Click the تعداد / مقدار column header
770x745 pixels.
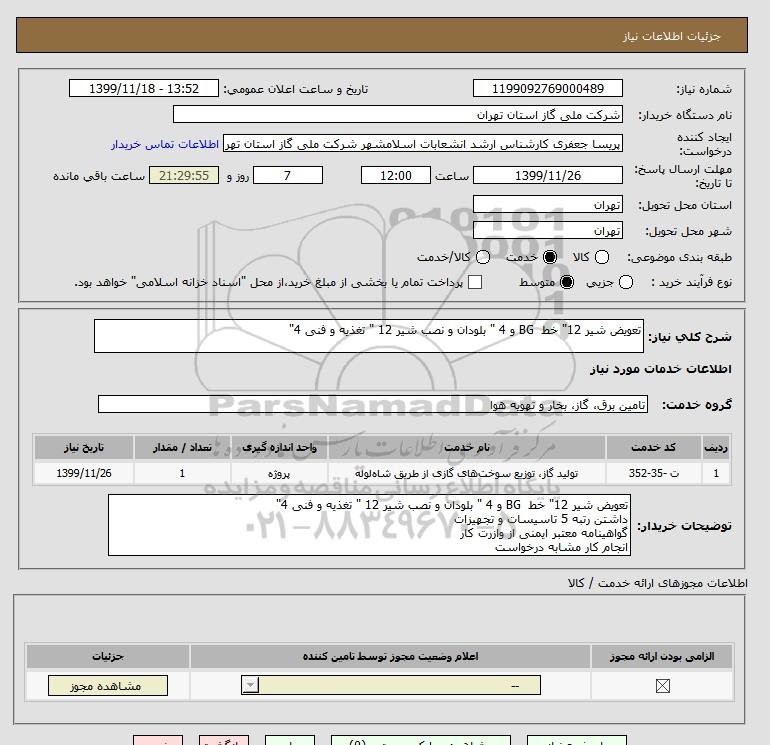pos(182,447)
